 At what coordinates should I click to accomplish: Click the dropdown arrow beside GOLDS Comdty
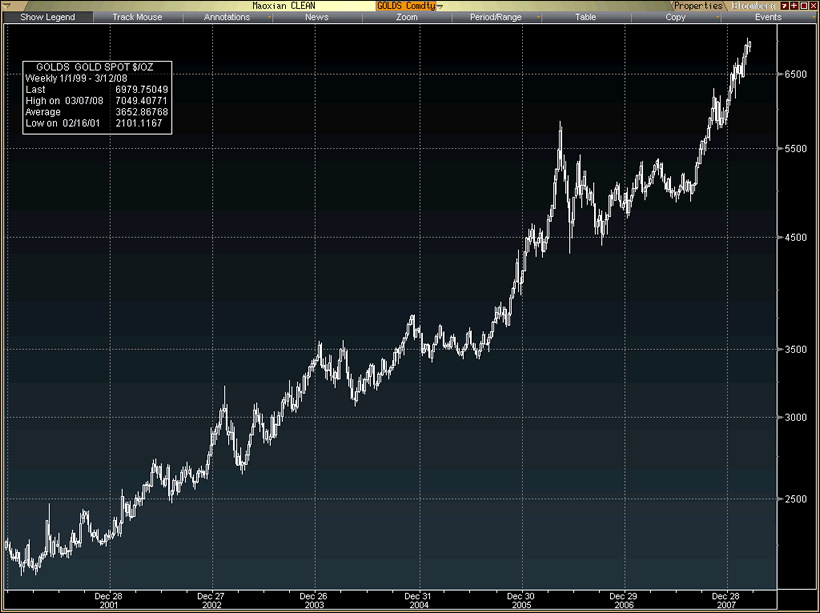pyautogui.click(x=441, y=6)
